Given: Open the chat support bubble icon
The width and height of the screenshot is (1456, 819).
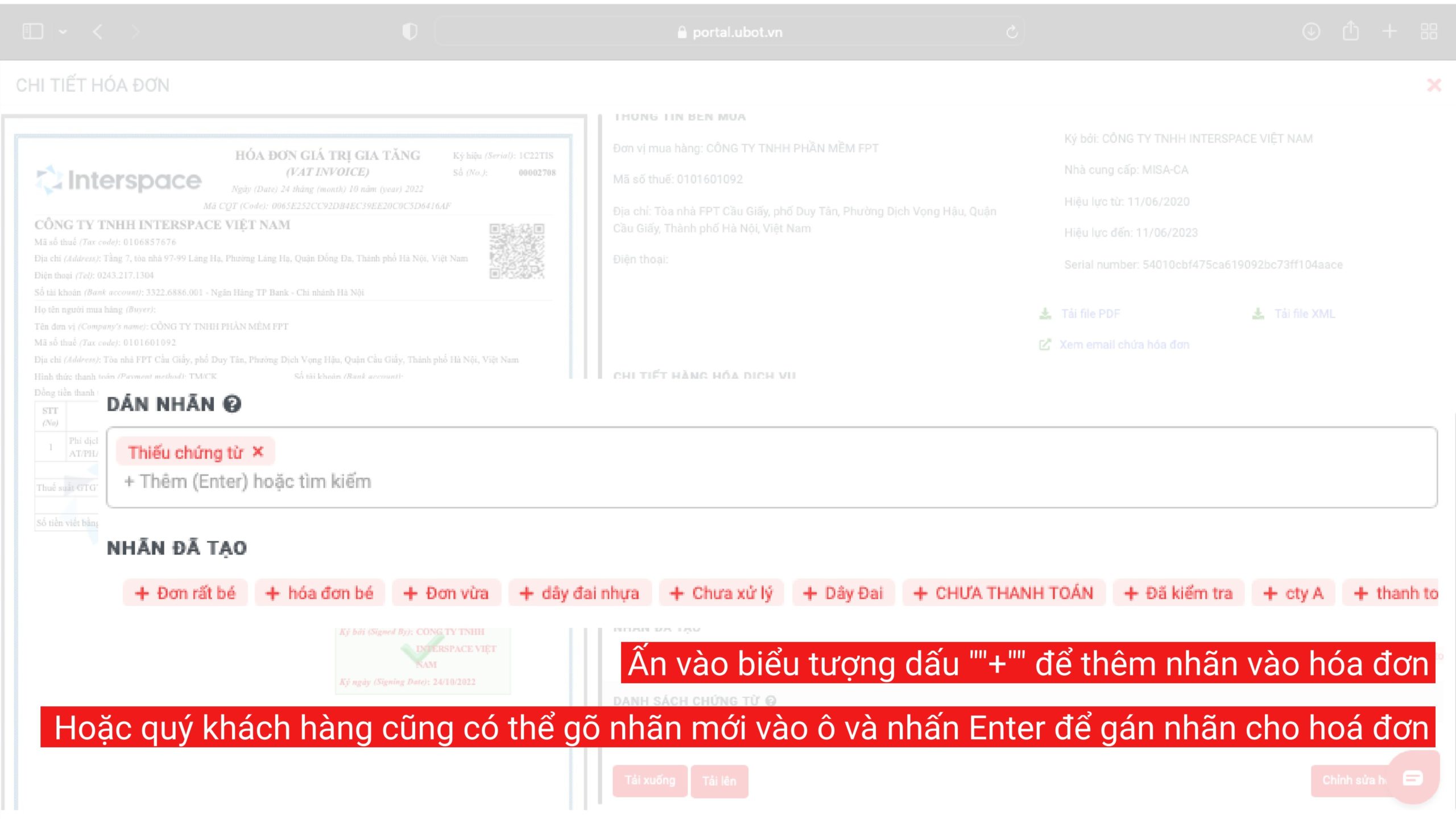Looking at the screenshot, I should pos(1413,777).
